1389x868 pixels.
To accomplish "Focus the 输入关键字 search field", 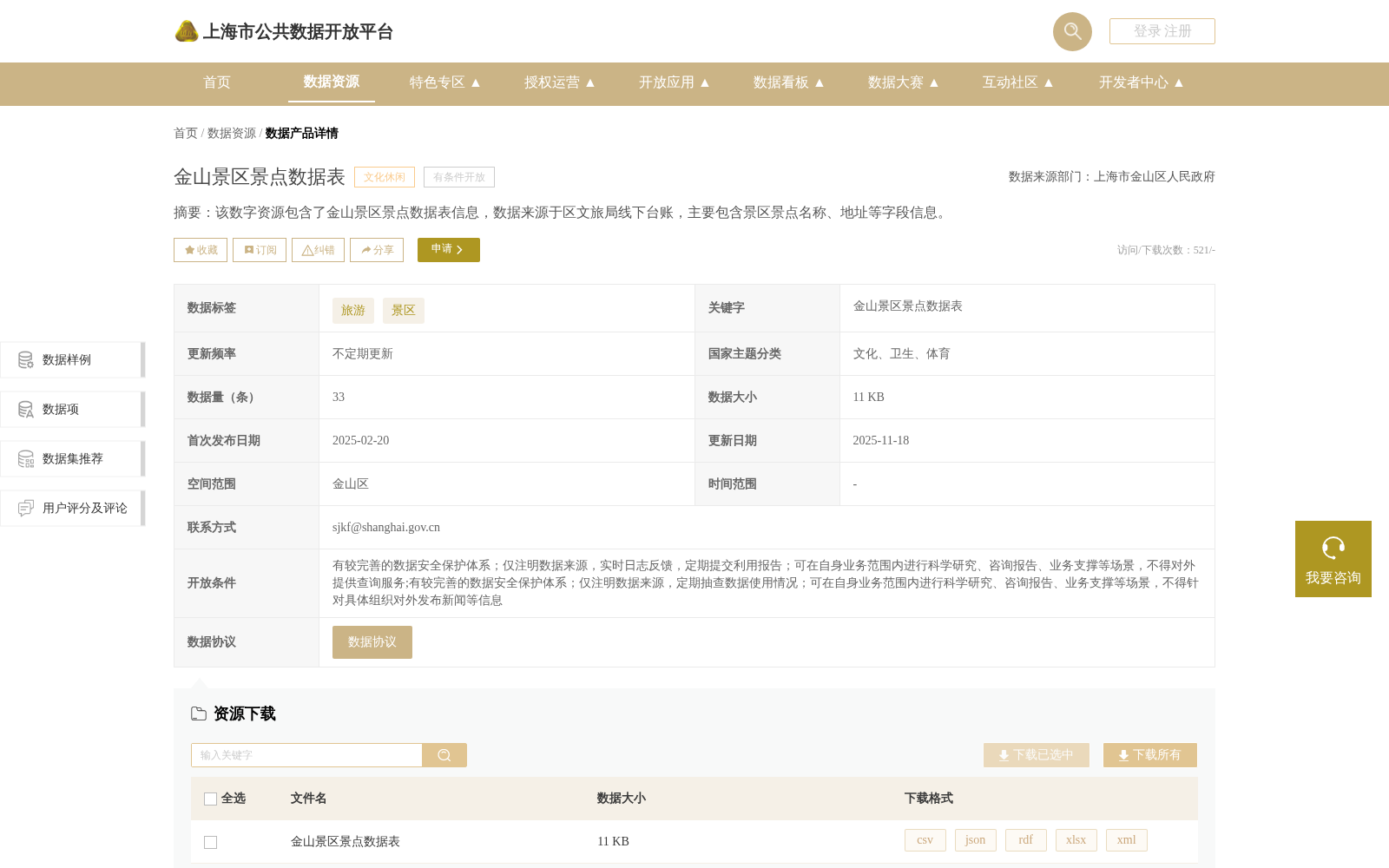I will point(306,755).
